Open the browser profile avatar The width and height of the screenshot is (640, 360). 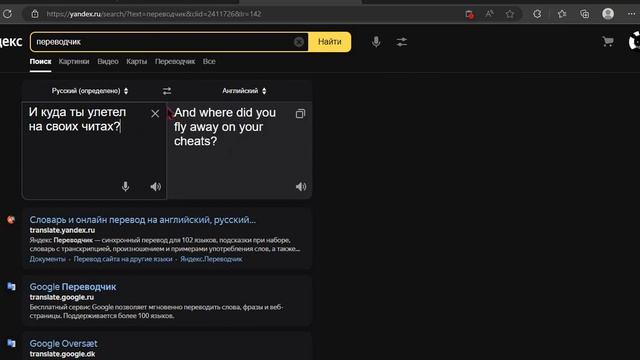coord(608,14)
